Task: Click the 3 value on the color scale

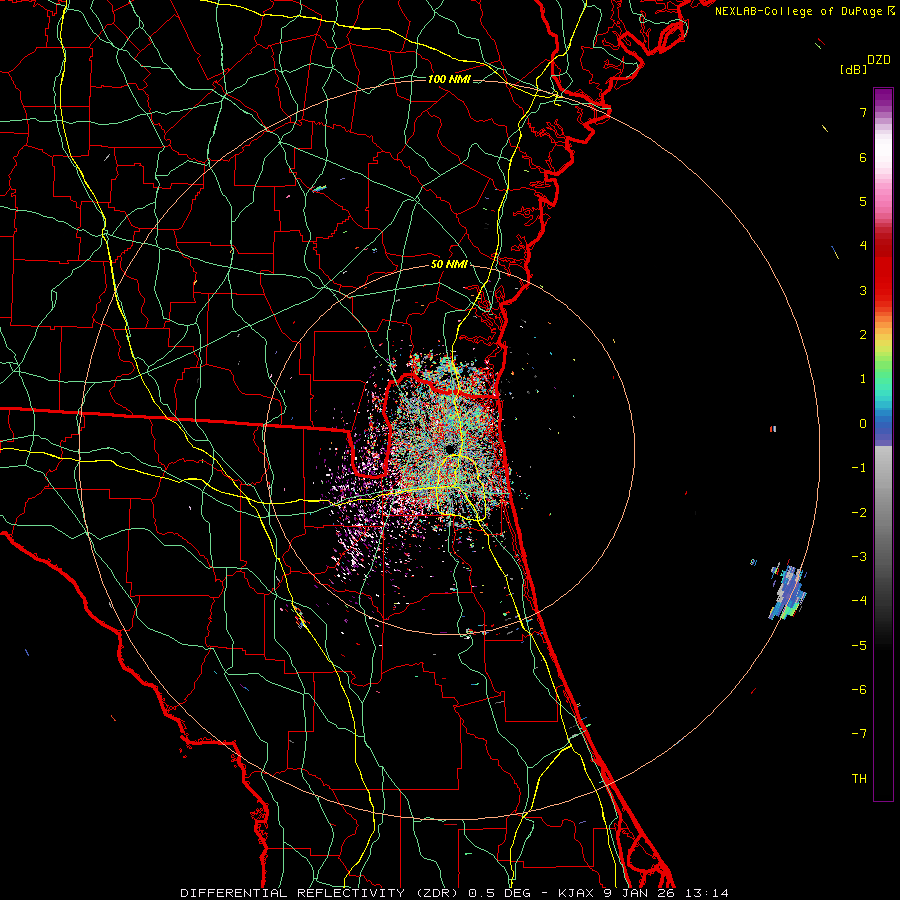Action: 863,290
